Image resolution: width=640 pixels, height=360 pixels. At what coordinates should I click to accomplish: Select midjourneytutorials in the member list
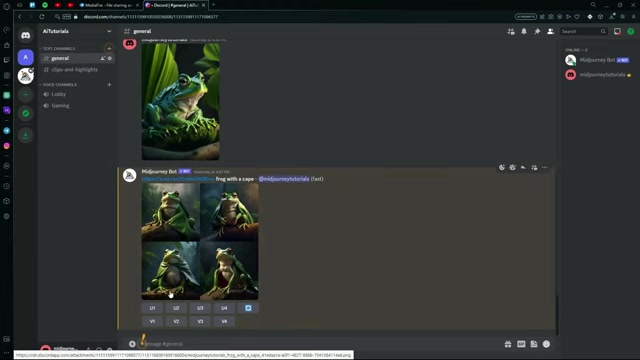597,75
